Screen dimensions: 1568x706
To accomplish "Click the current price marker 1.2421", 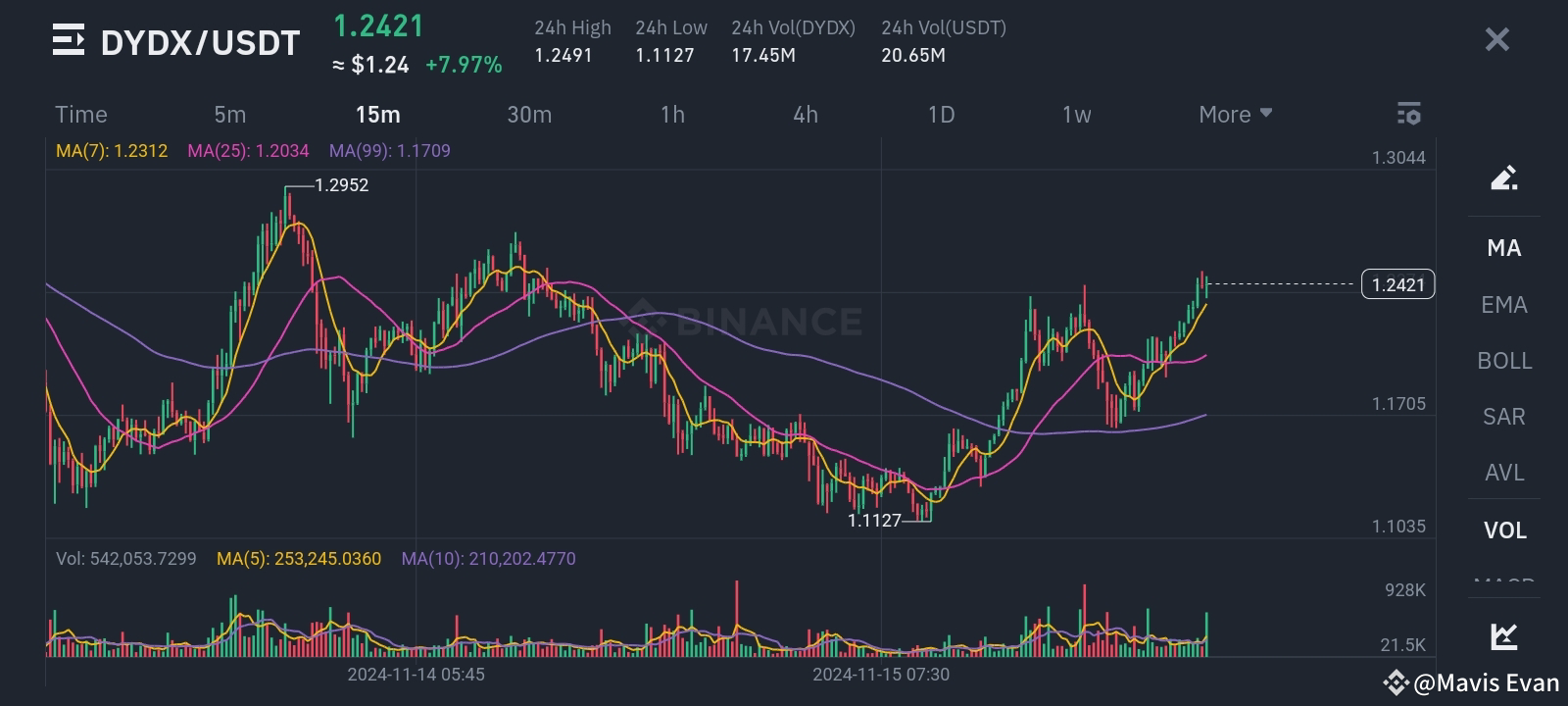I will pos(1397,283).
